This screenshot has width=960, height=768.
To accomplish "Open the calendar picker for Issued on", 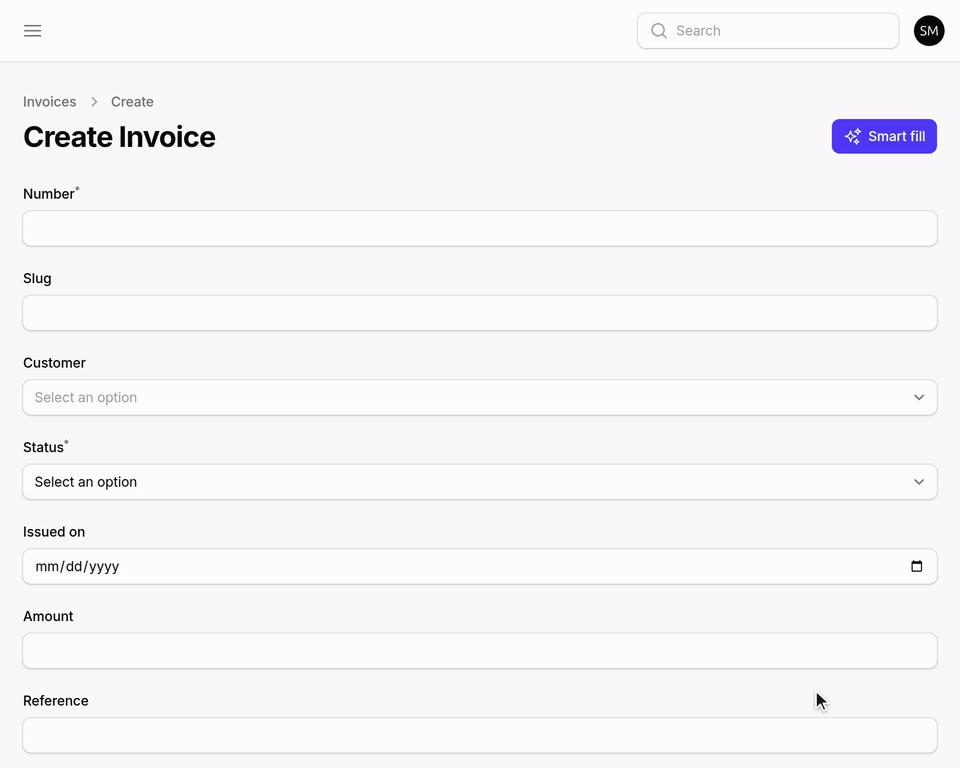I will (x=917, y=567).
